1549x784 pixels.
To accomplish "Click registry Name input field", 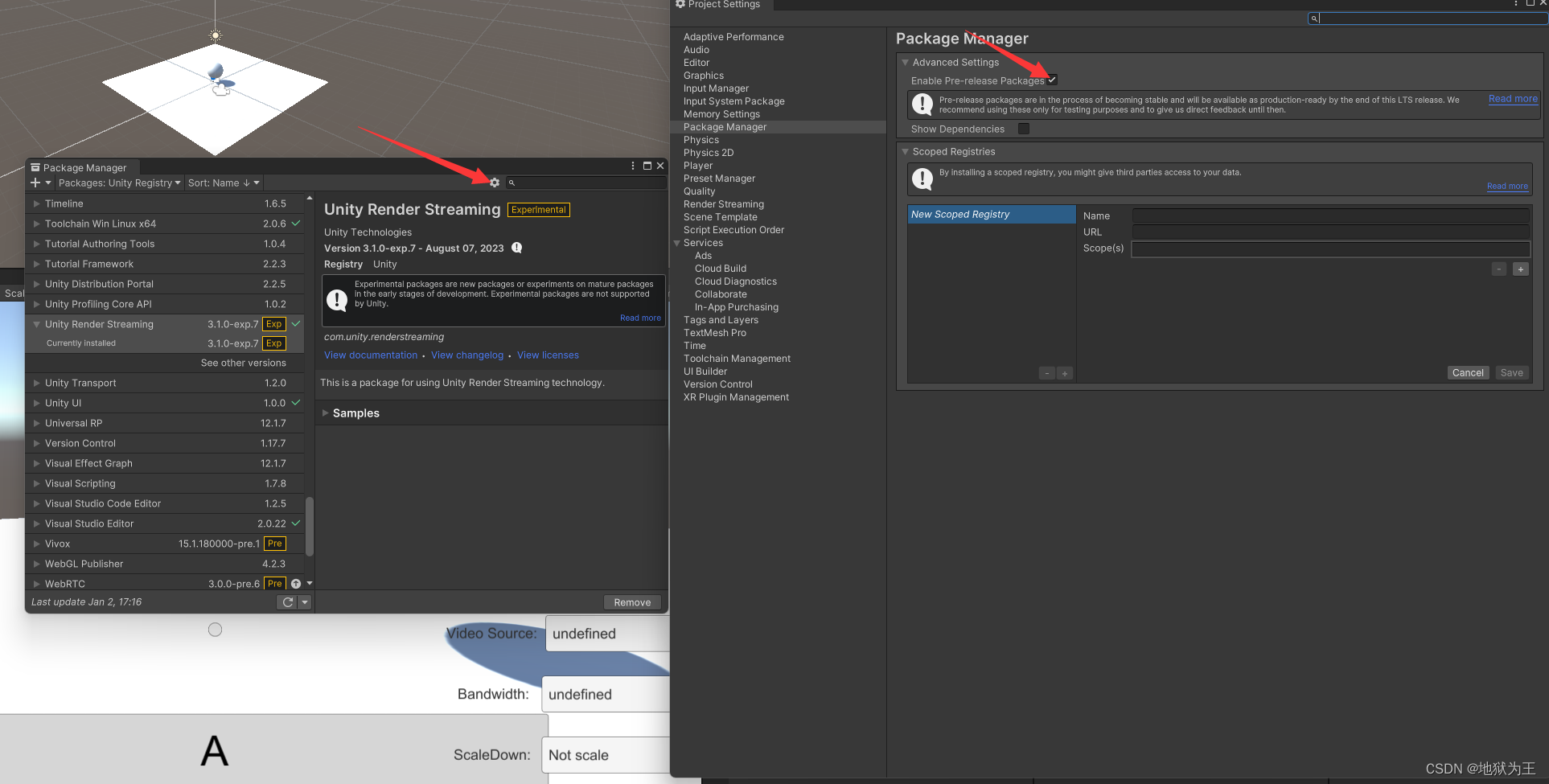I will pyautogui.click(x=1330, y=215).
